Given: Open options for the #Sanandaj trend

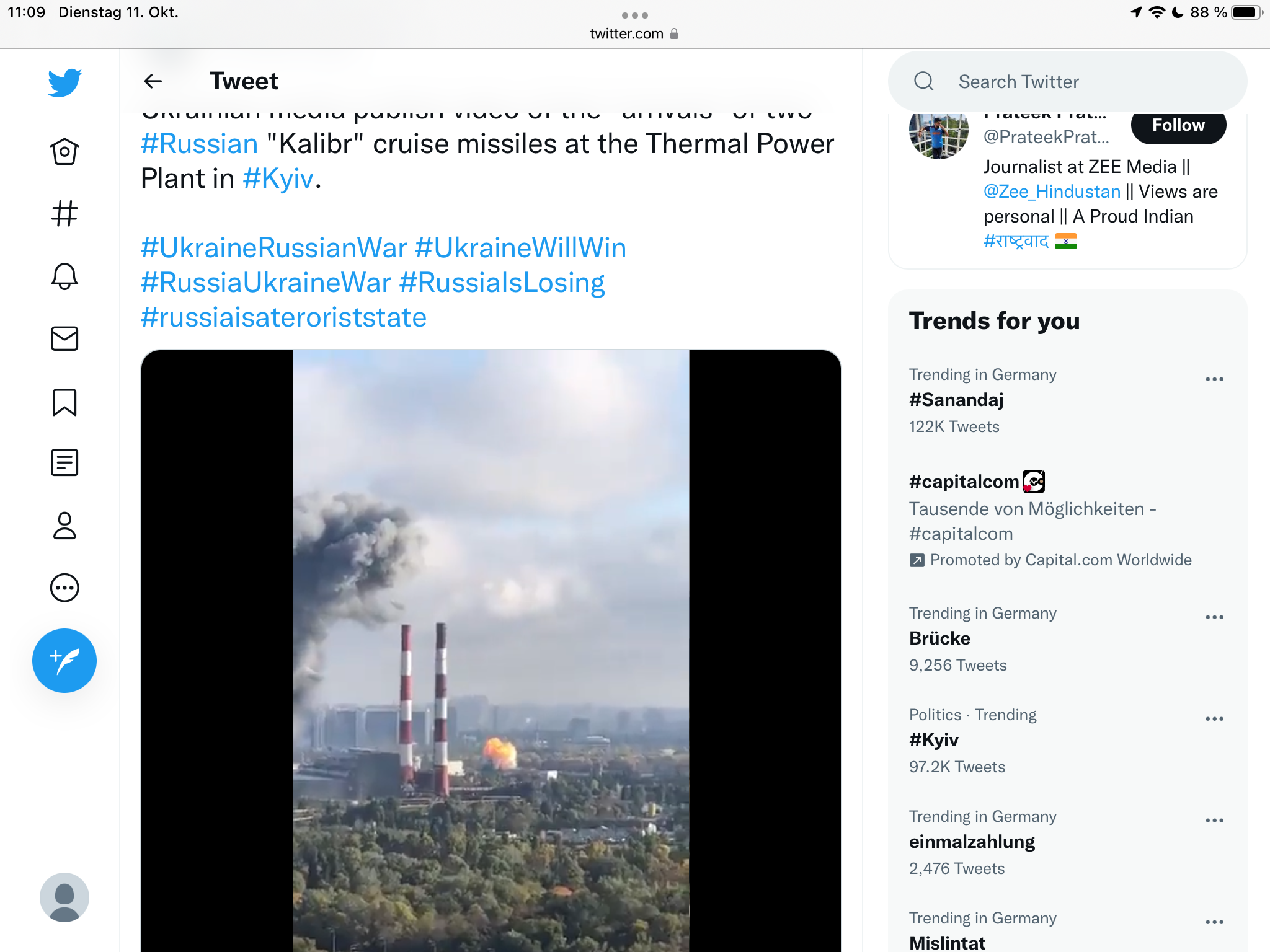Looking at the screenshot, I should point(1214,379).
